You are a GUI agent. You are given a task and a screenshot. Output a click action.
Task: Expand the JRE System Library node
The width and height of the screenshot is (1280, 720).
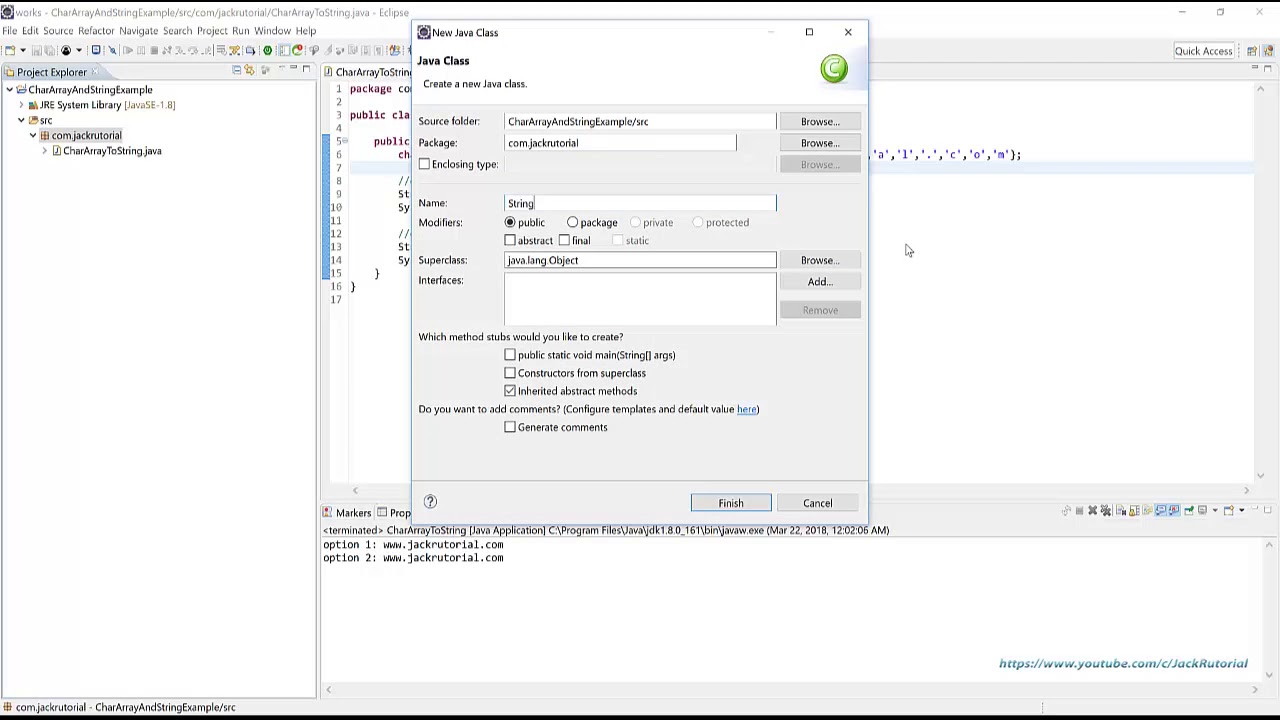21,105
